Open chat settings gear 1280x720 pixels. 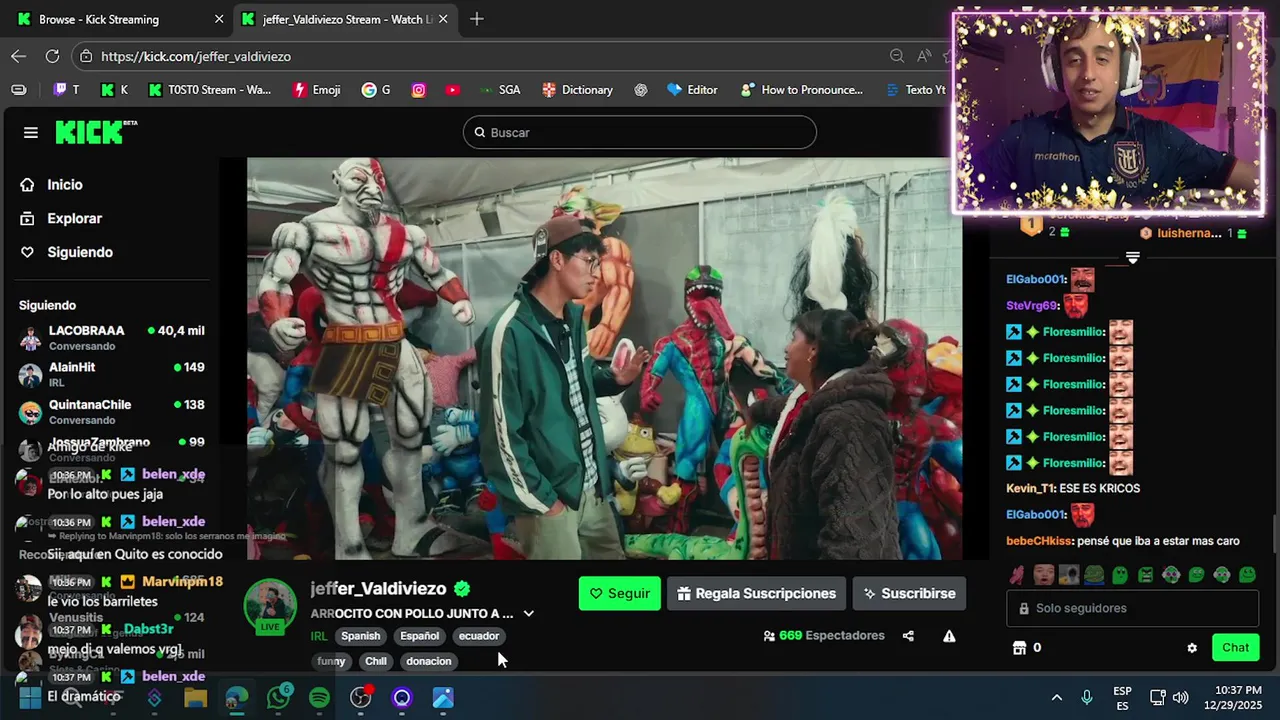[x=1192, y=648]
